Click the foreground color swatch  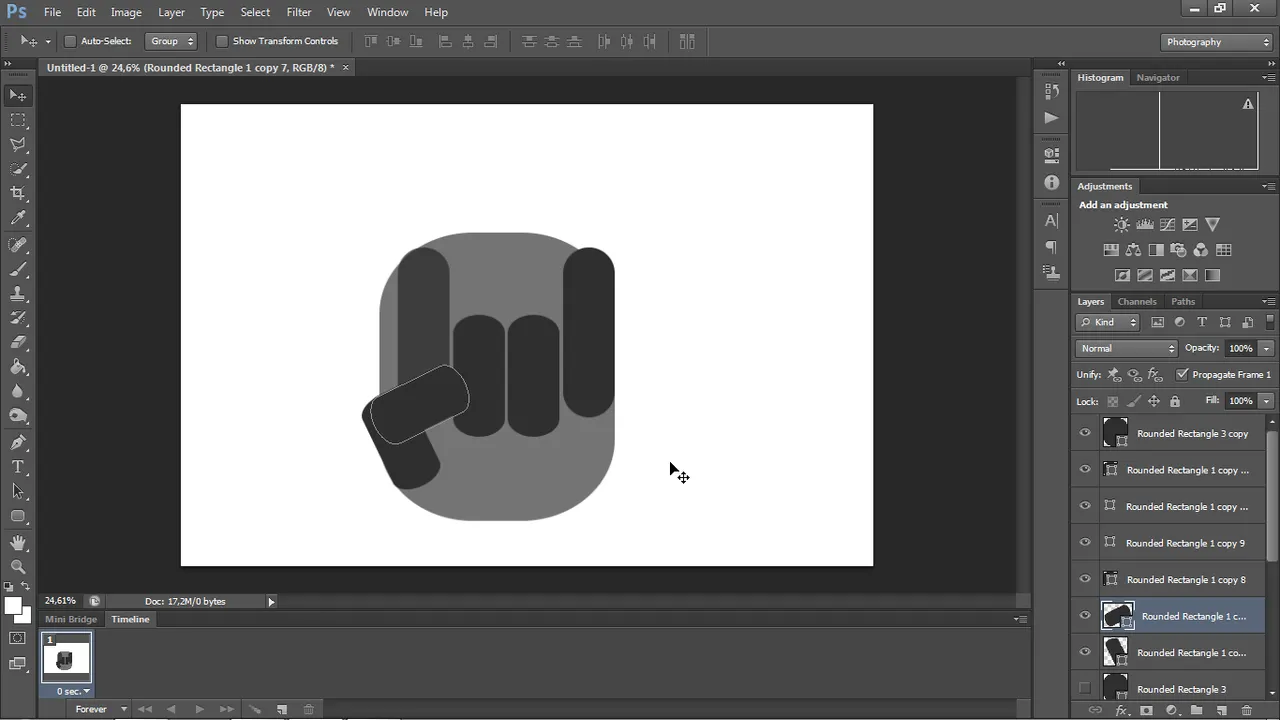coord(13,606)
